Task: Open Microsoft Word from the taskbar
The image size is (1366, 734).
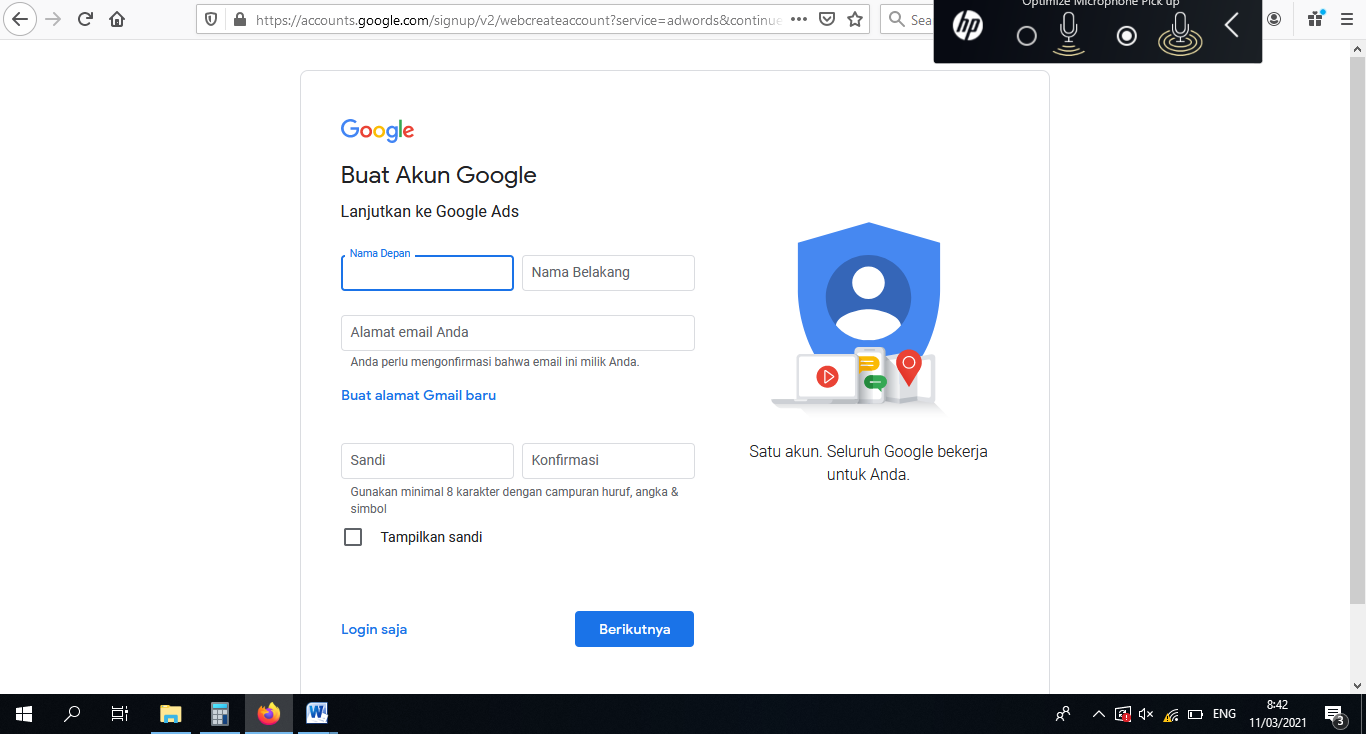Action: [x=317, y=714]
